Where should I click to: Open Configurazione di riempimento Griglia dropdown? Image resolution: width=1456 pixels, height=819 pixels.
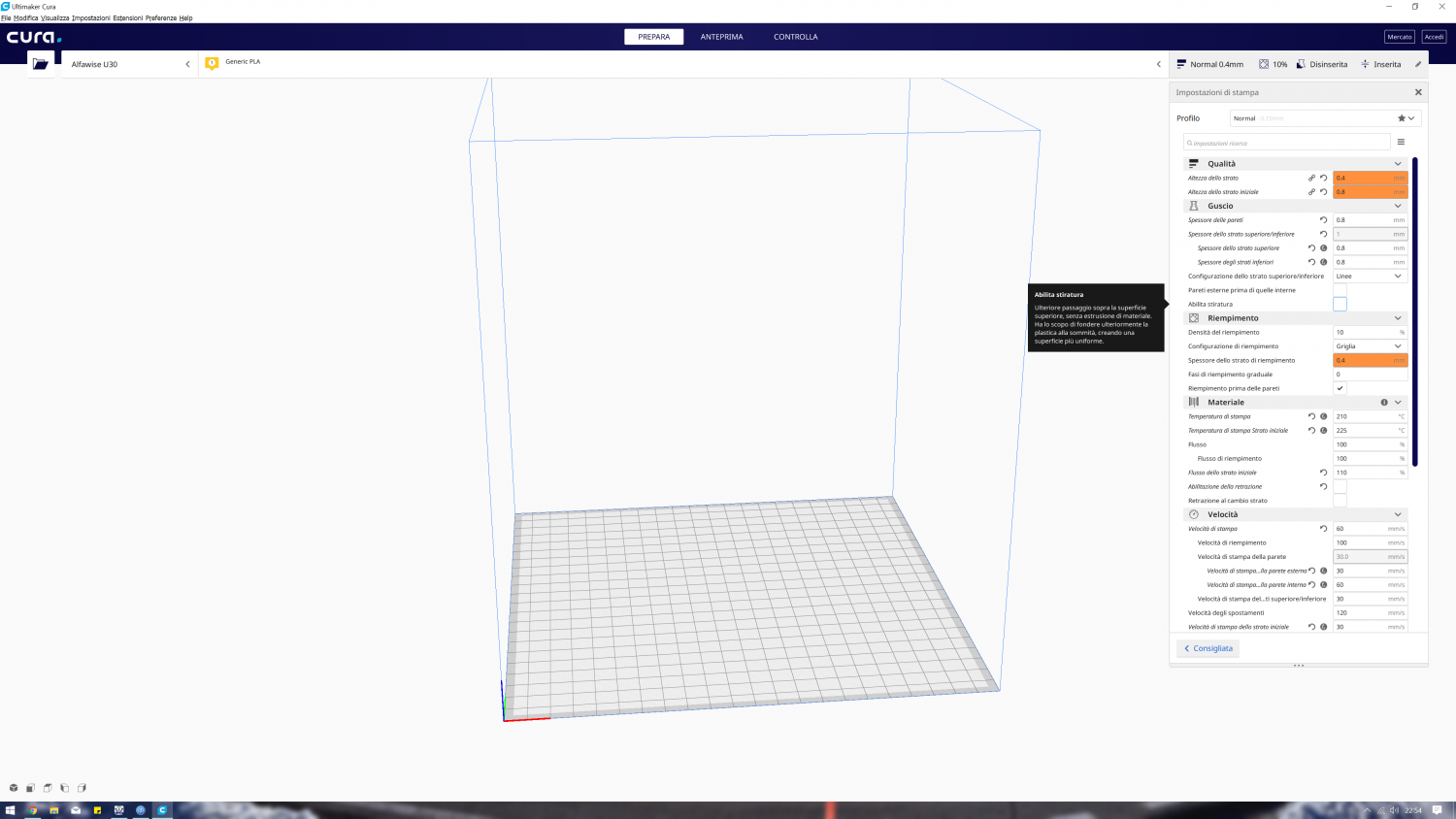(x=1371, y=346)
